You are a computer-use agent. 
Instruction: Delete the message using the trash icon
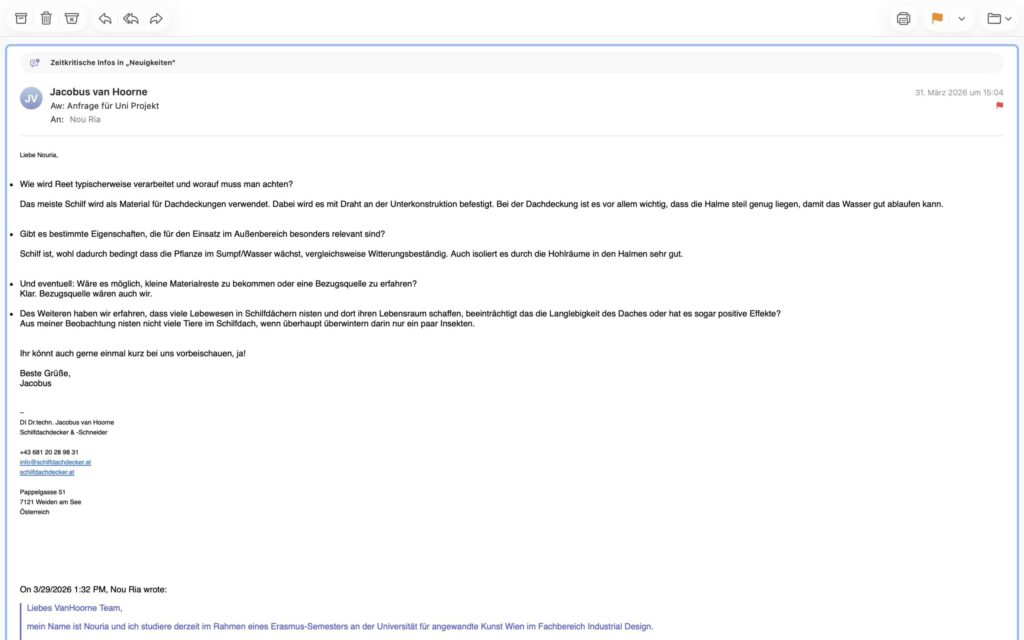pos(46,18)
